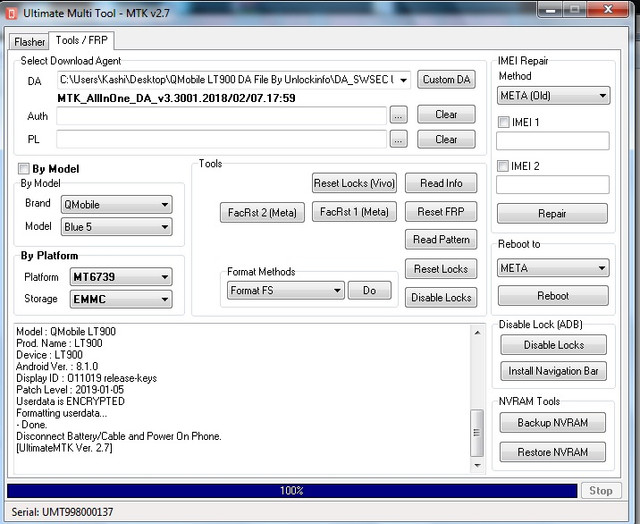Open the Platform dropdown showing MT6739

[x=121, y=277]
